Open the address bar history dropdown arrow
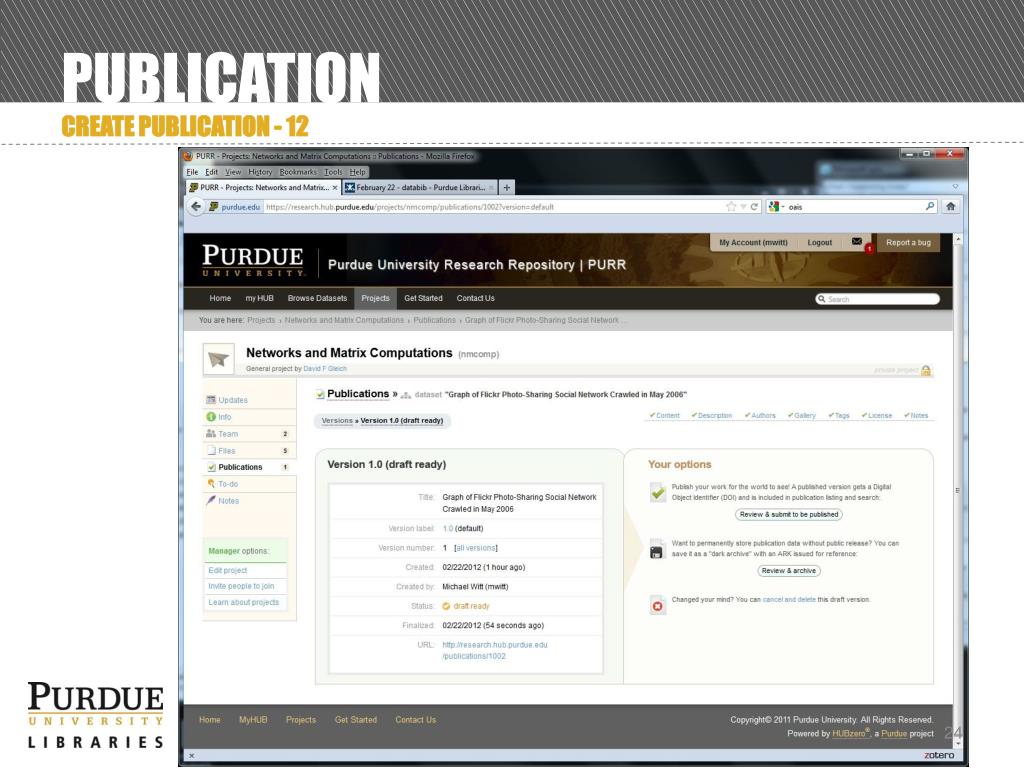Image resolution: width=1024 pixels, height=768 pixels. 743,206
